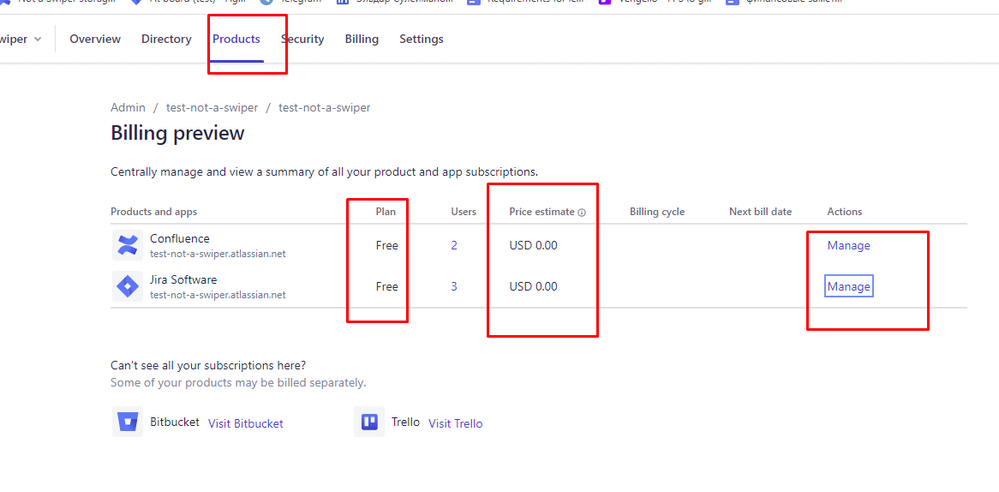999x492 pixels.
Task: Click the Products and apps column header
Action: coord(154,212)
